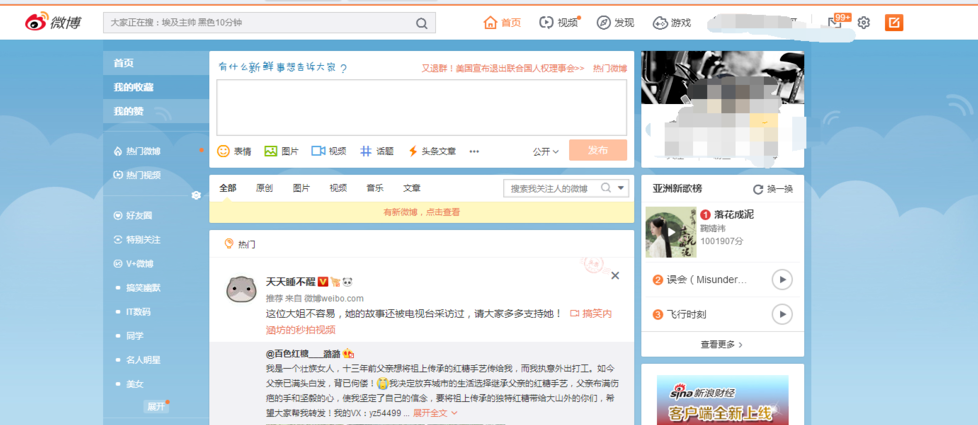Open 天天睡不醒 username link
The image size is (978, 425).
[291, 281]
